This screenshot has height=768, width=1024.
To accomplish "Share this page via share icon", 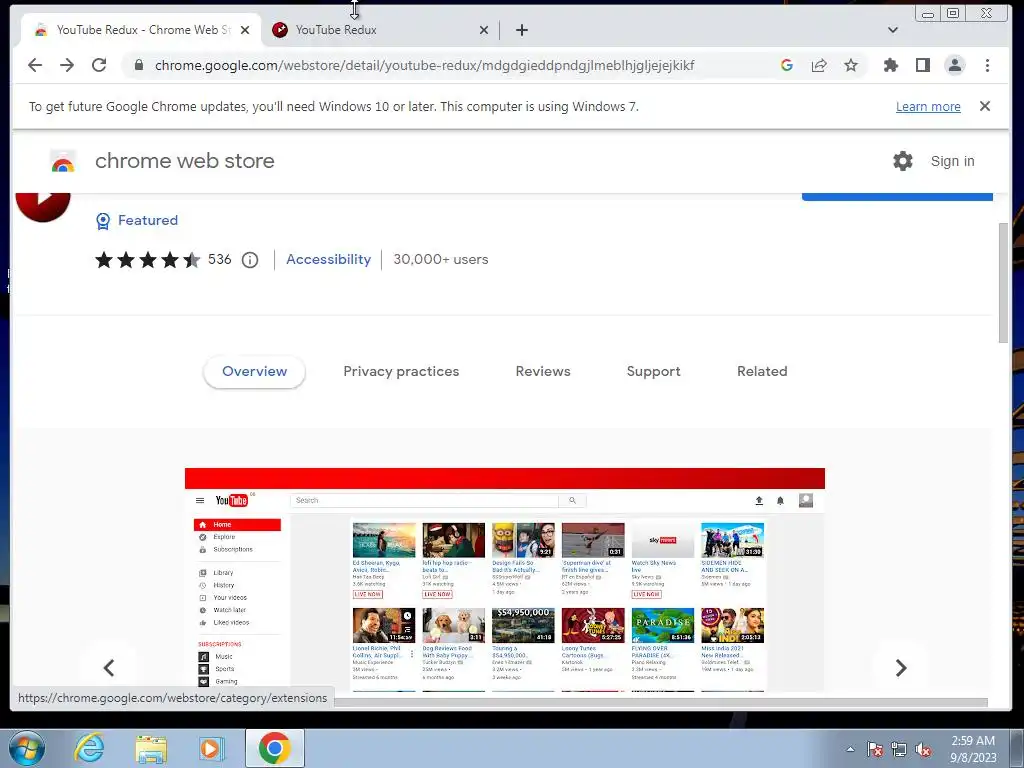I will [x=819, y=65].
